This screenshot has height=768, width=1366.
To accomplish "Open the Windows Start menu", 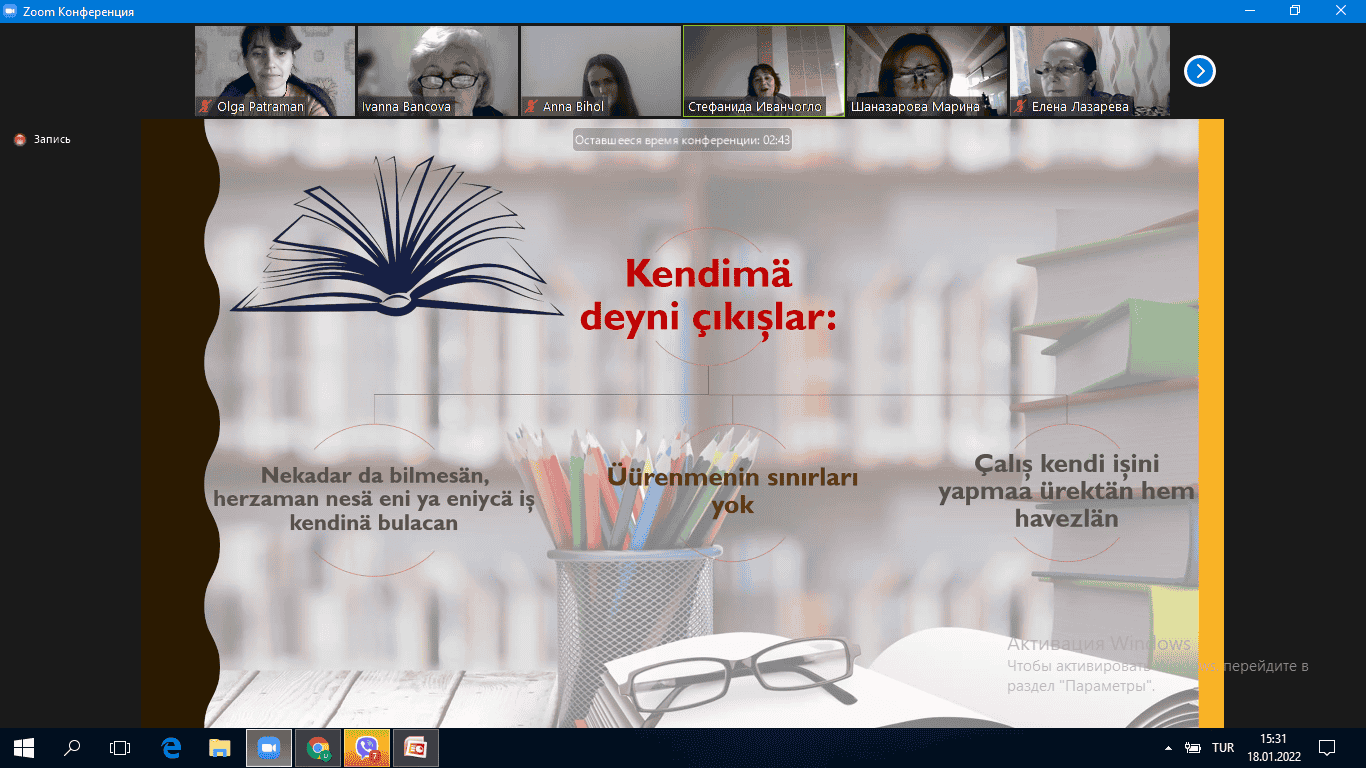I will (24, 747).
